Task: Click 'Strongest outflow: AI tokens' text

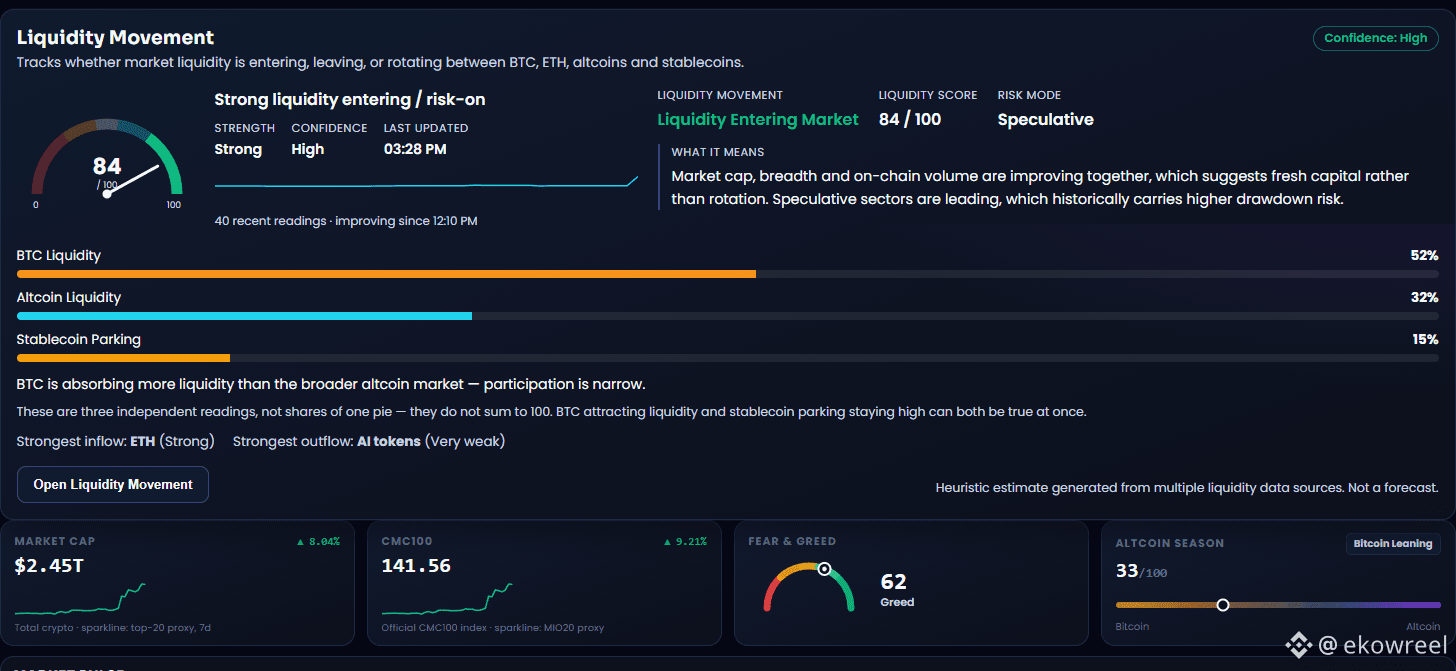Action: click(369, 441)
